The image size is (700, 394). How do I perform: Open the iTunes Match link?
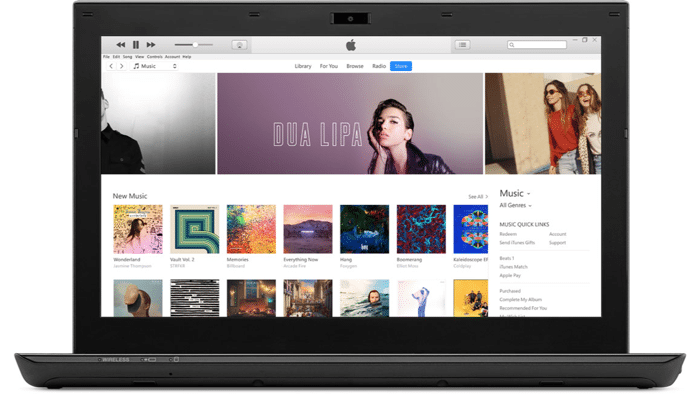(x=513, y=267)
